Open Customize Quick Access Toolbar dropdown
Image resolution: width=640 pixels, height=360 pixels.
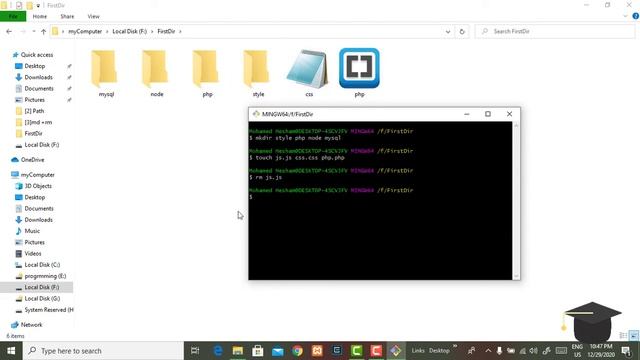click(38, 5)
